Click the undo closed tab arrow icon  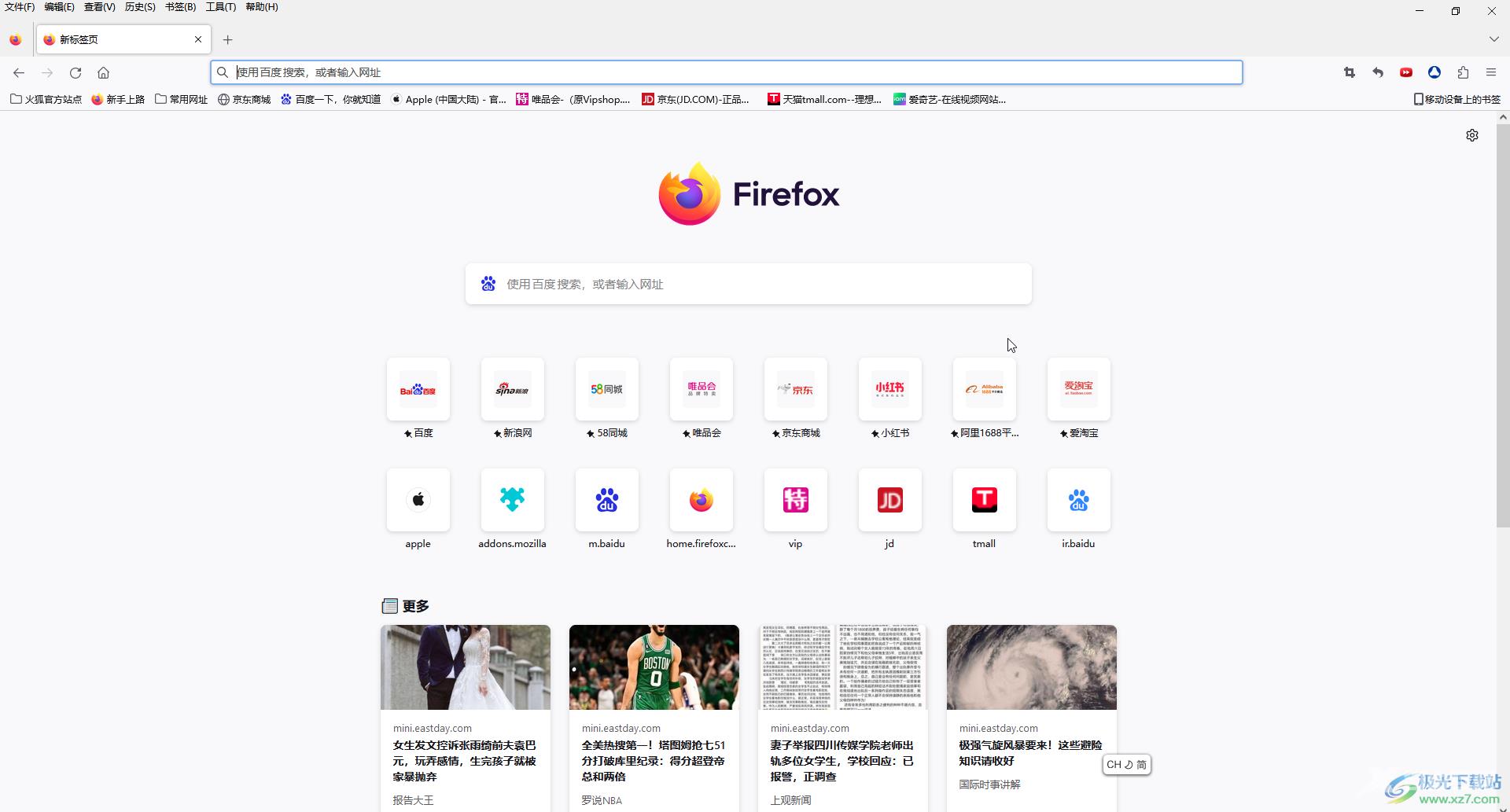1378,72
